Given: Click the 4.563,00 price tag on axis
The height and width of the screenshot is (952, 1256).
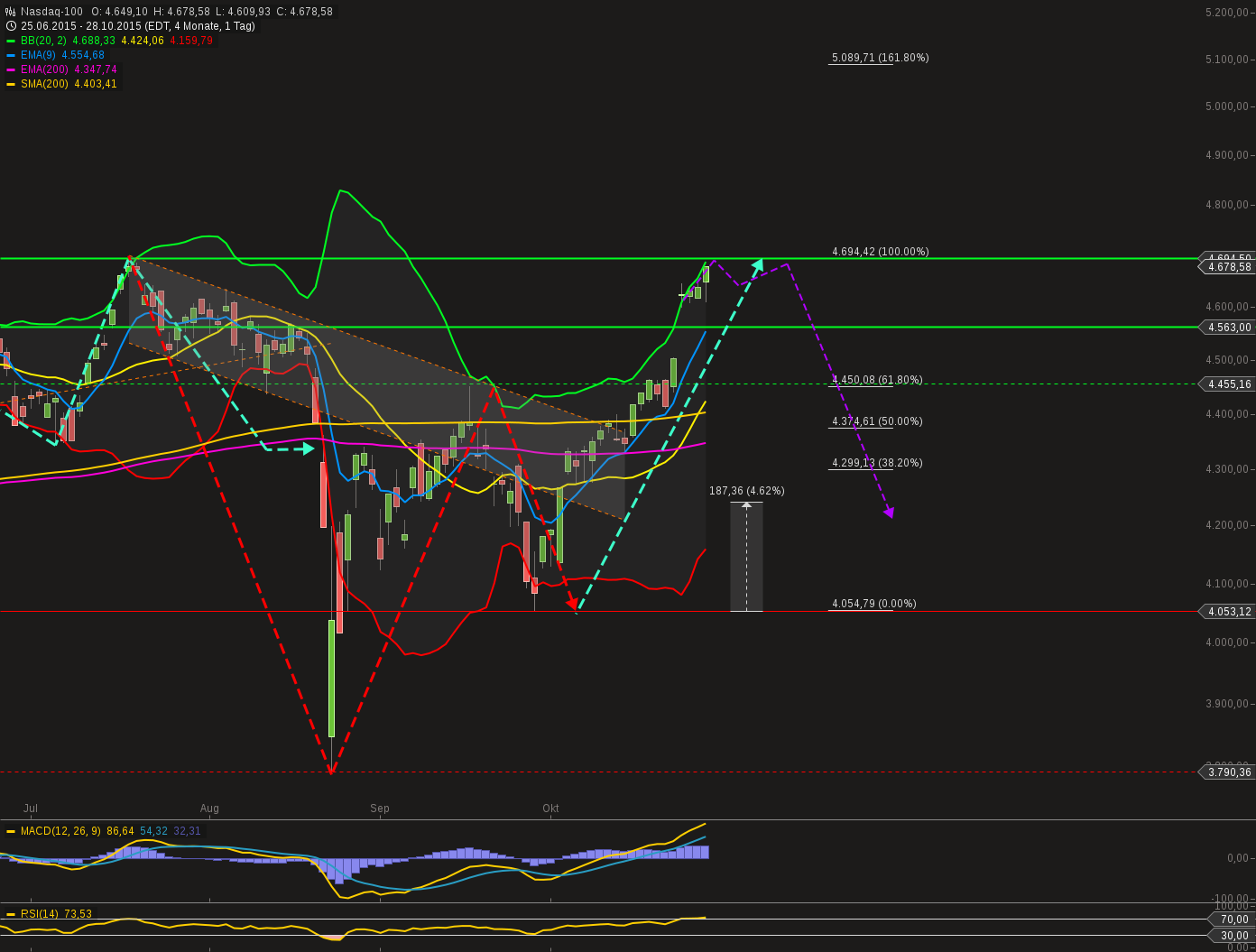Looking at the screenshot, I should 1227,328.
